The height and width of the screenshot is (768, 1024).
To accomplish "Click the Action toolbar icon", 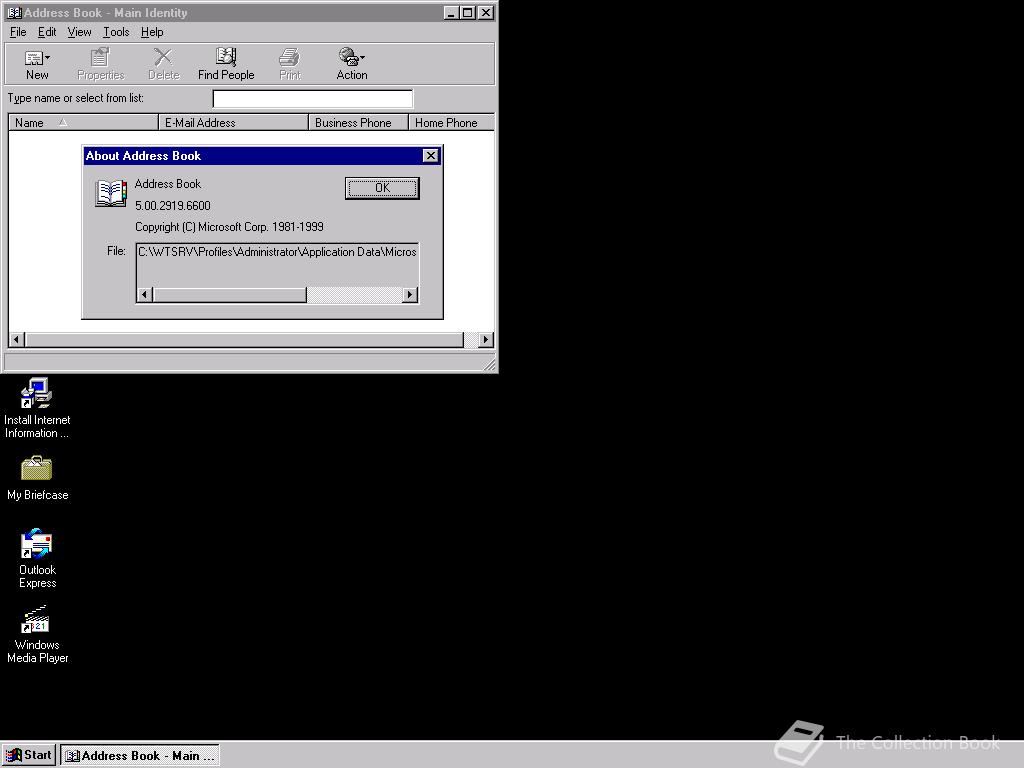I will [x=351, y=64].
